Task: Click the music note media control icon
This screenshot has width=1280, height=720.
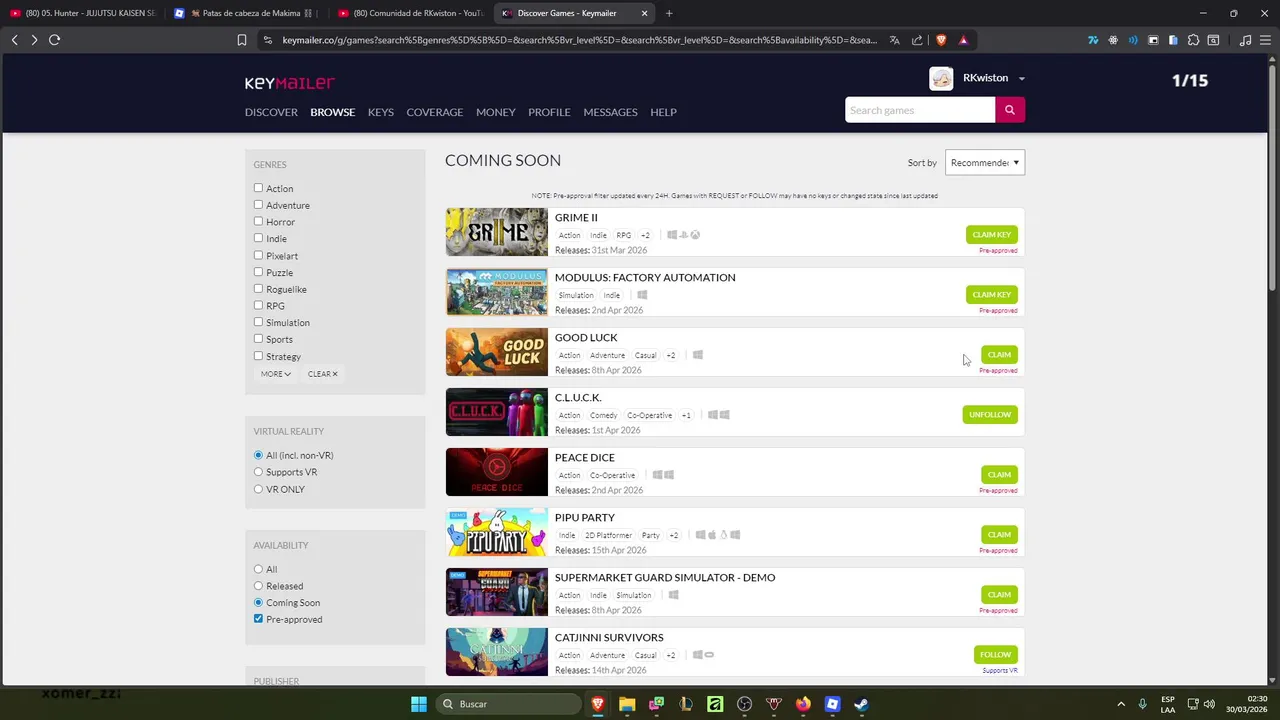Action: (x=1245, y=40)
